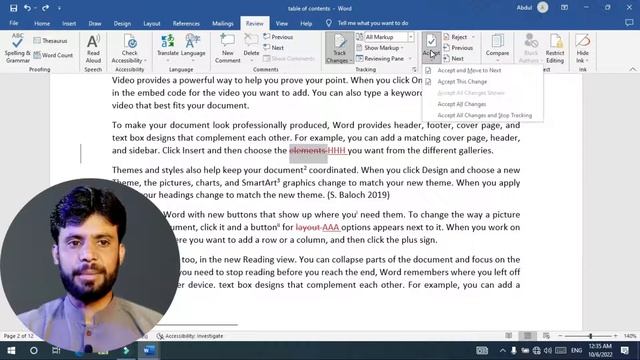This screenshot has width=640, height=360.
Task: Click the Accept checkmark icon
Action: 431,41
